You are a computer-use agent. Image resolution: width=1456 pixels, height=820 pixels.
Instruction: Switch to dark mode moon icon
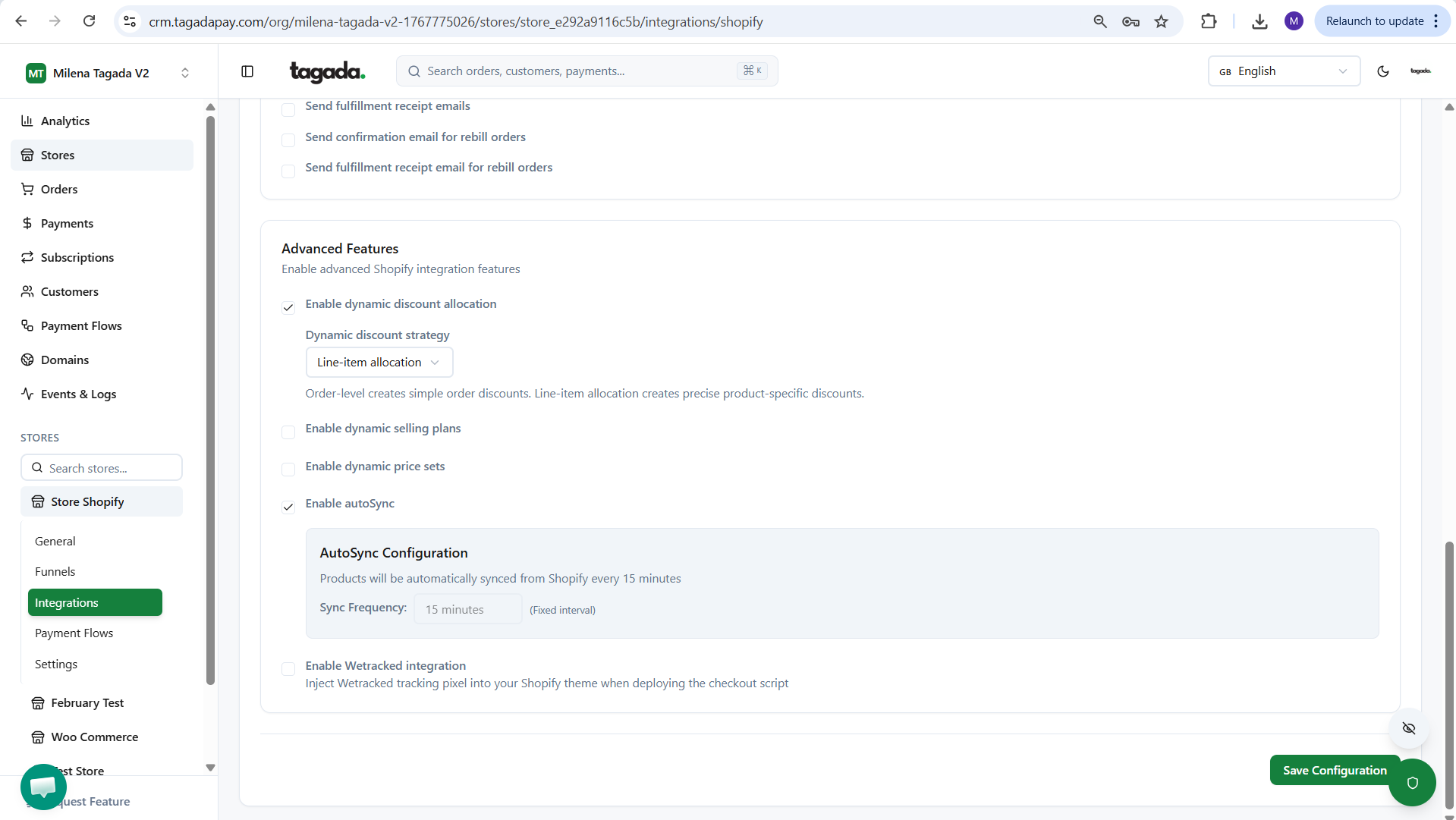1382,71
